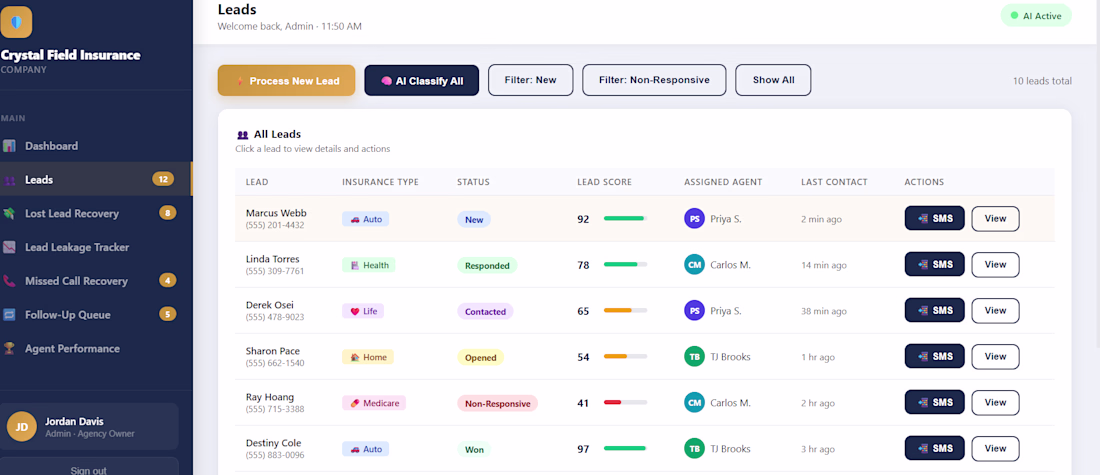This screenshot has height=475, width=1100.
Task: Apply the Filter: Non-Responsive toggle
Action: click(x=654, y=80)
